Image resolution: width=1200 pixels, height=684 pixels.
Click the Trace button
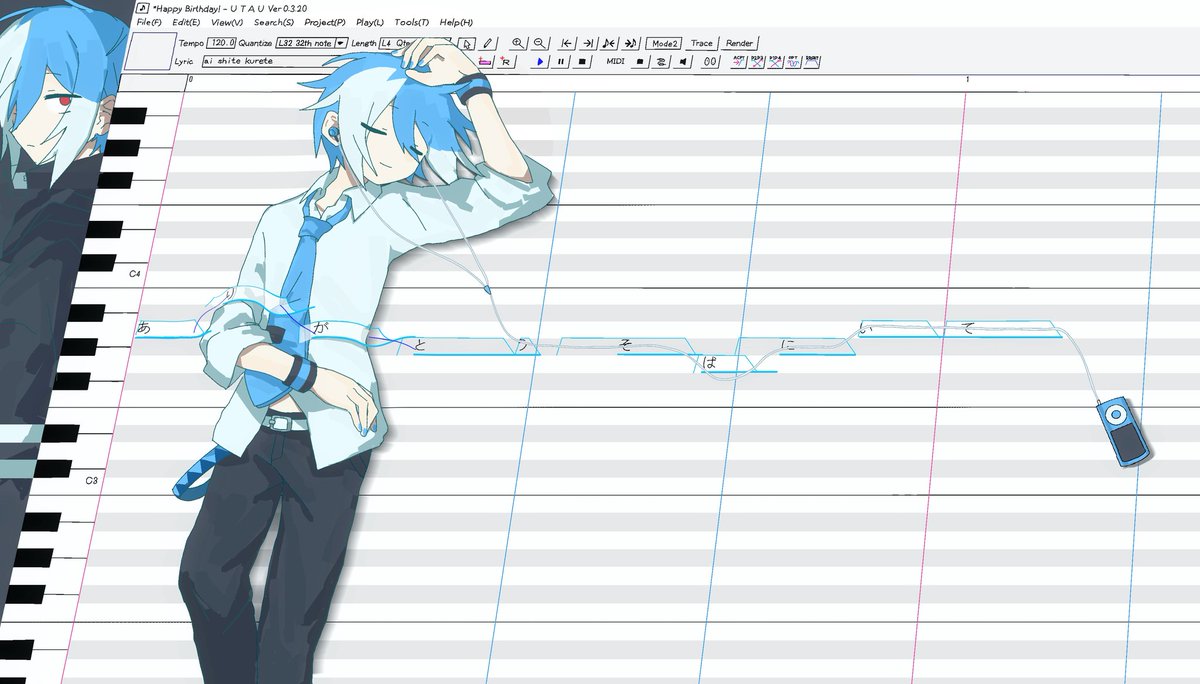[x=701, y=43]
